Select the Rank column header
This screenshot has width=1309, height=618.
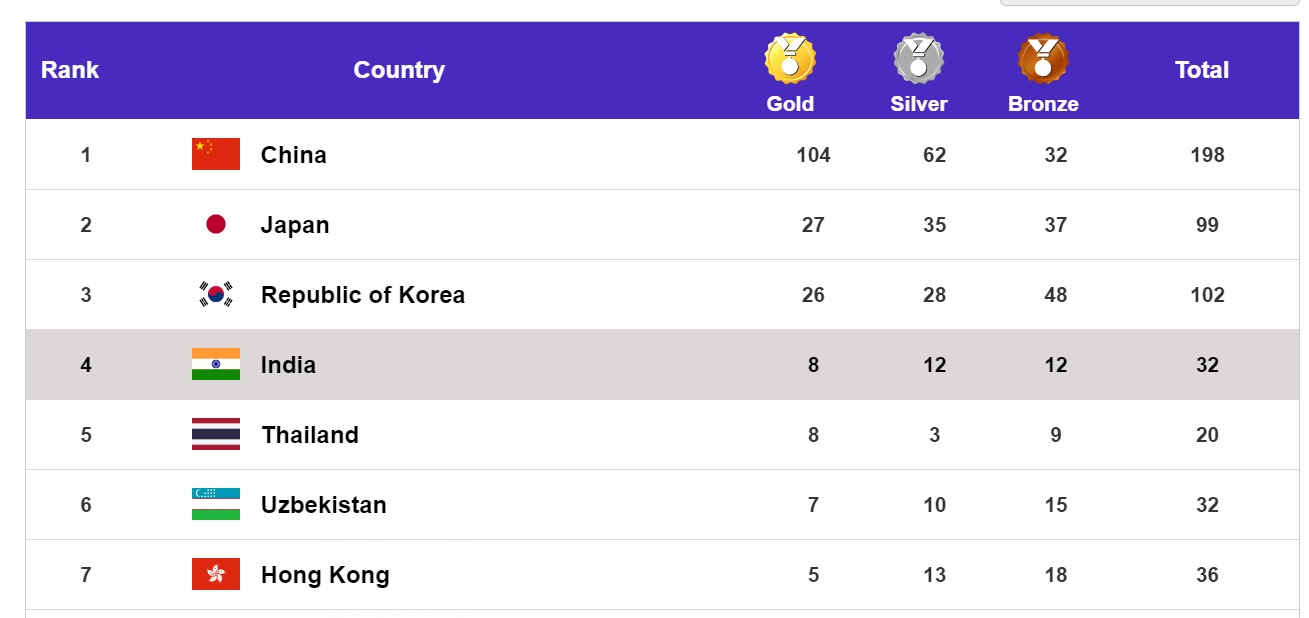pos(70,70)
